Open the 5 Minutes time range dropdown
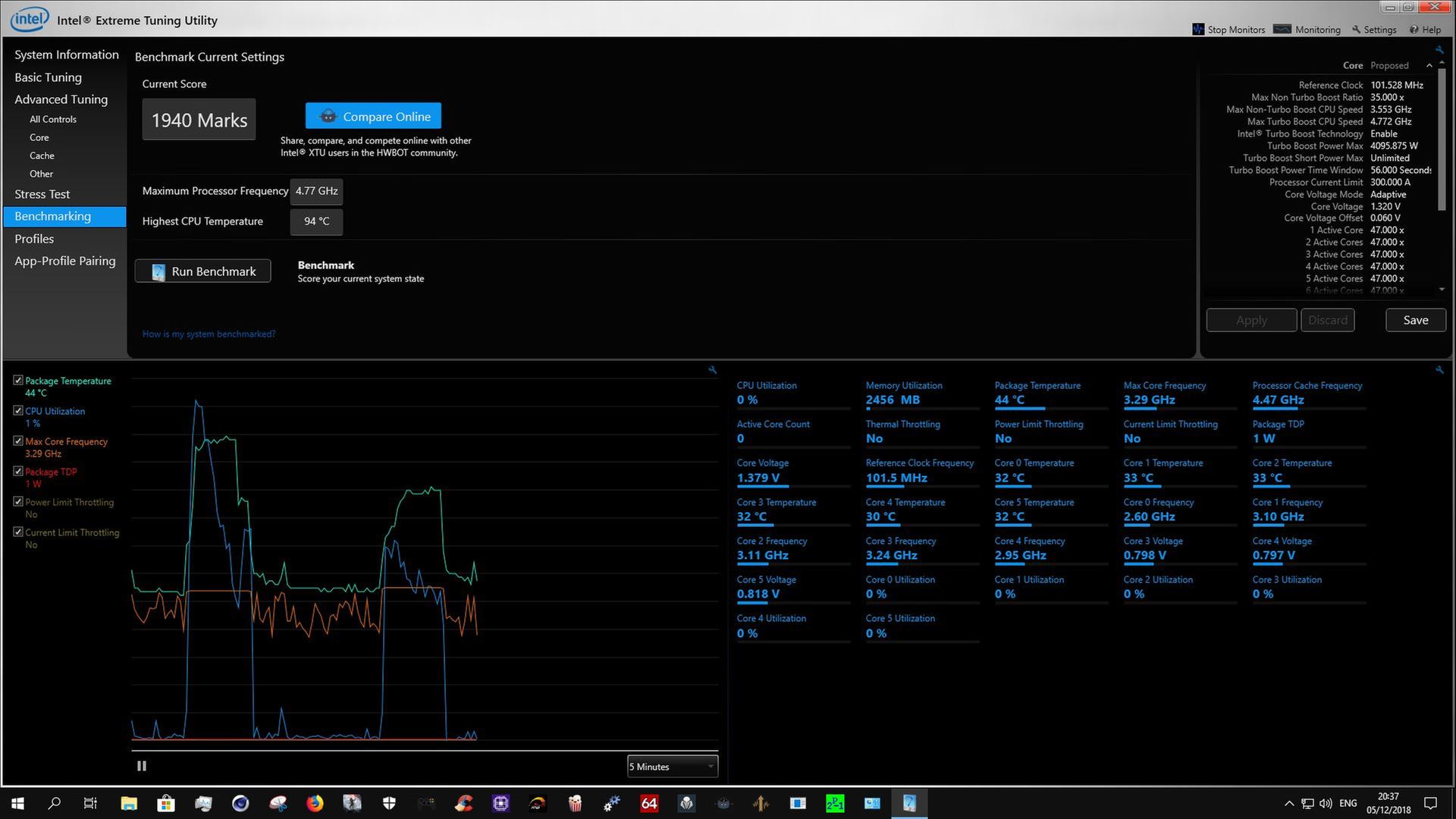1456x819 pixels. (x=672, y=767)
